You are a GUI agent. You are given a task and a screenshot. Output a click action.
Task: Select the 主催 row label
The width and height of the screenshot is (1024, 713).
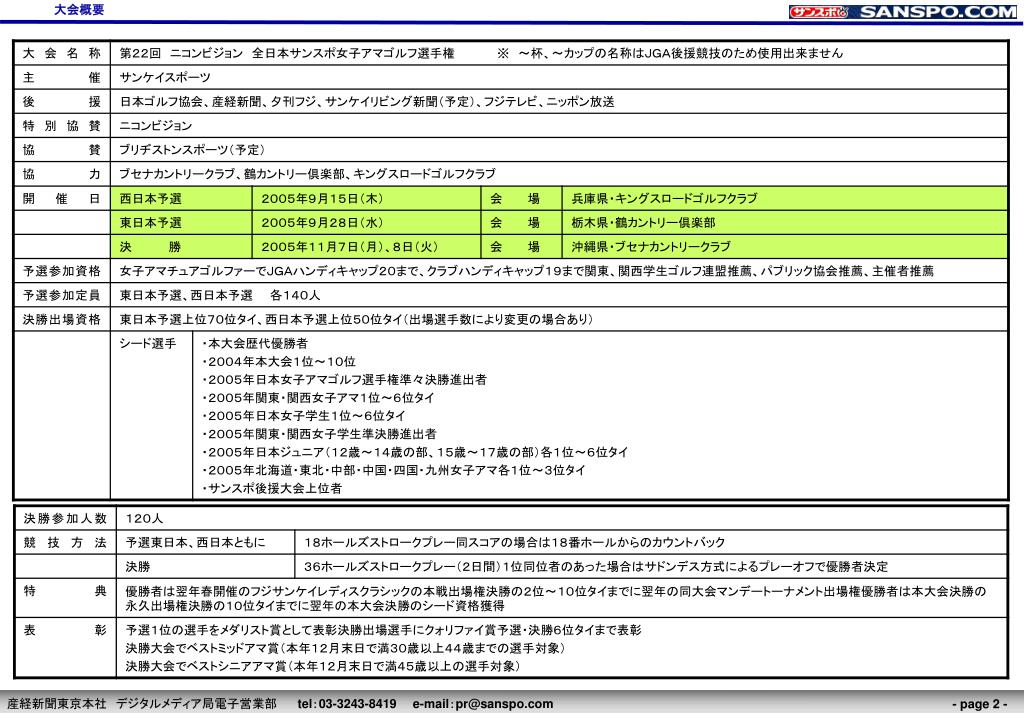62,78
